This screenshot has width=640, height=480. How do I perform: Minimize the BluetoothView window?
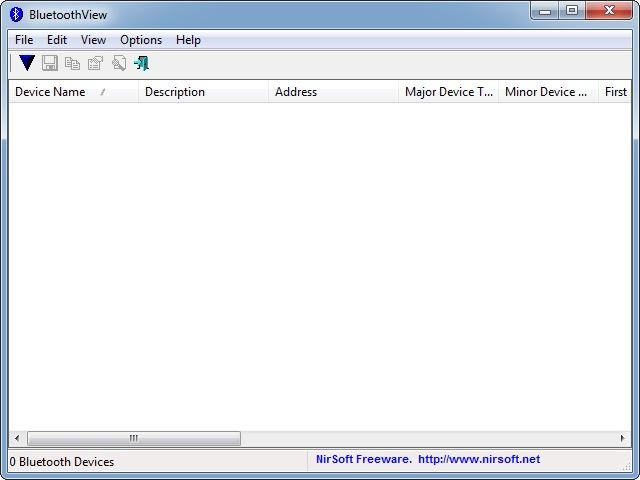545,11
